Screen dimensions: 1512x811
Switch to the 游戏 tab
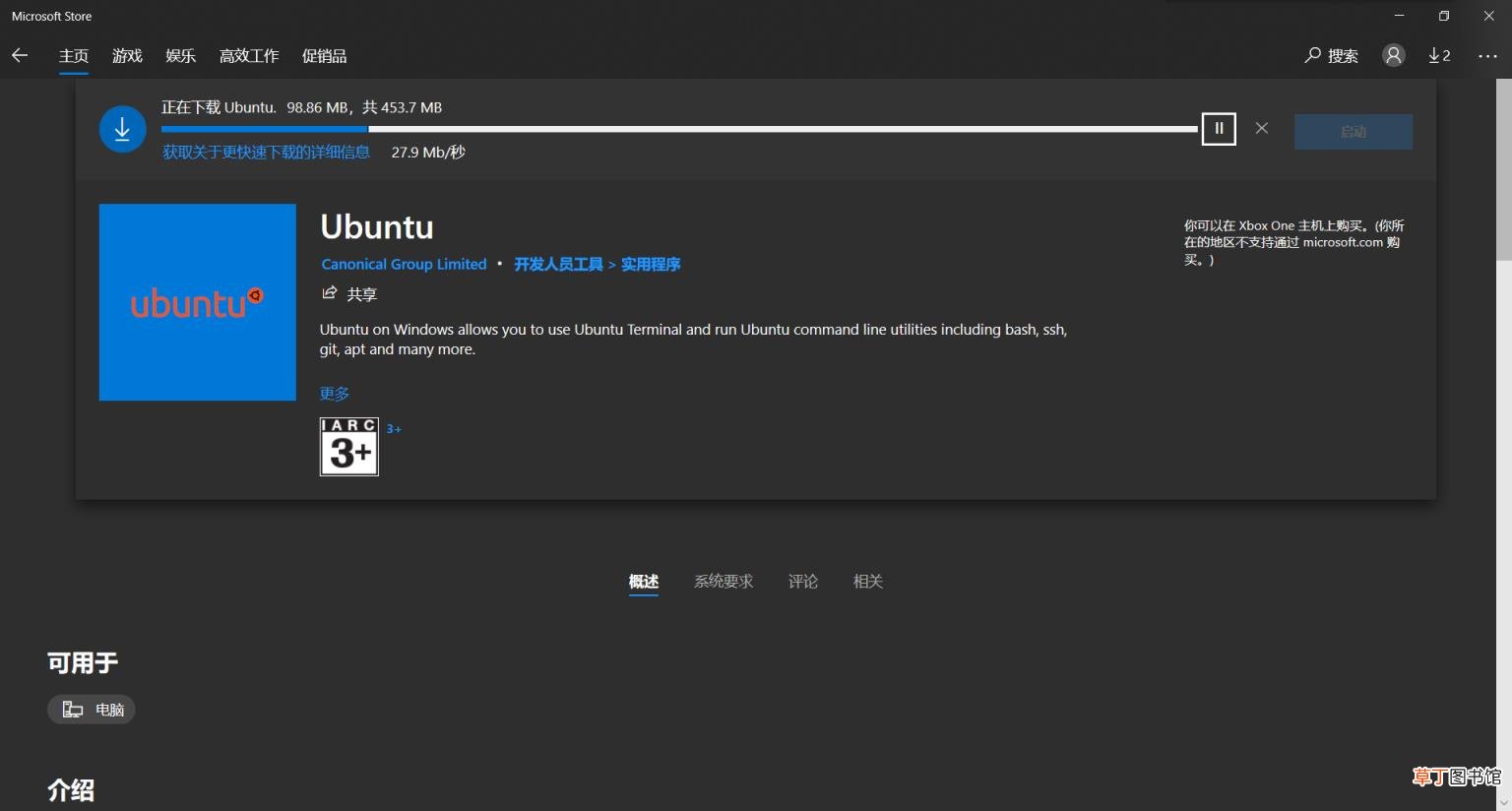pos(127,56)
